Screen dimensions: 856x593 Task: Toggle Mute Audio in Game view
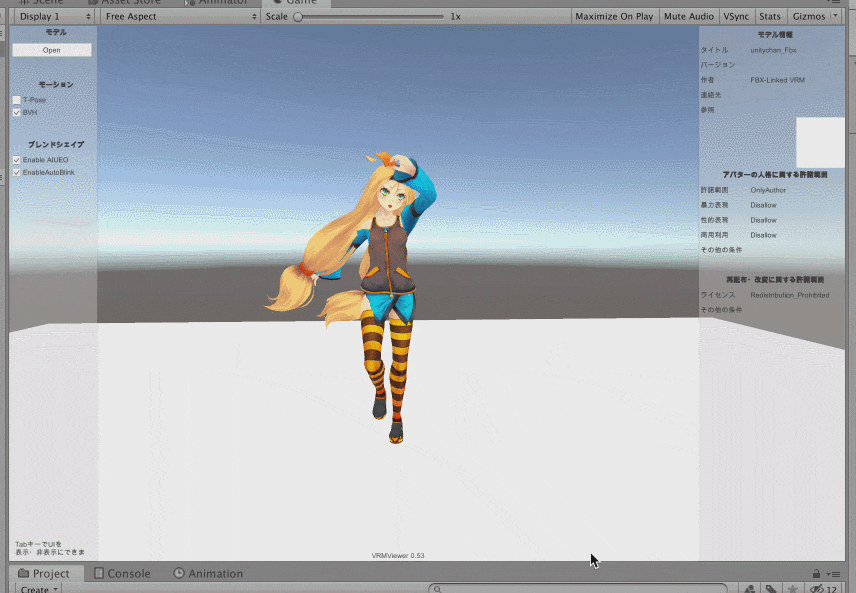[688, 16]
